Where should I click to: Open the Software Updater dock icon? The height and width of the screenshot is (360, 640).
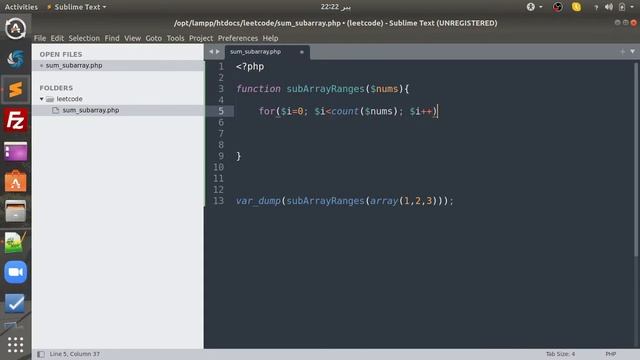(16, 28)
